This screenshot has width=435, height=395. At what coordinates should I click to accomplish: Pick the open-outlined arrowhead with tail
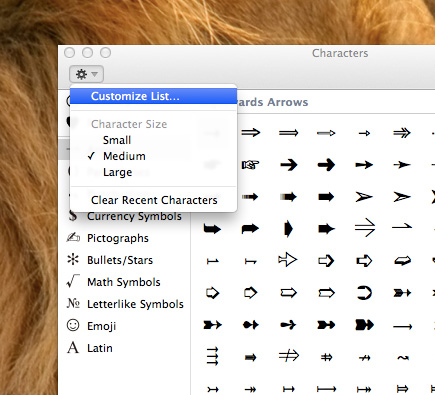pos(287,260)
